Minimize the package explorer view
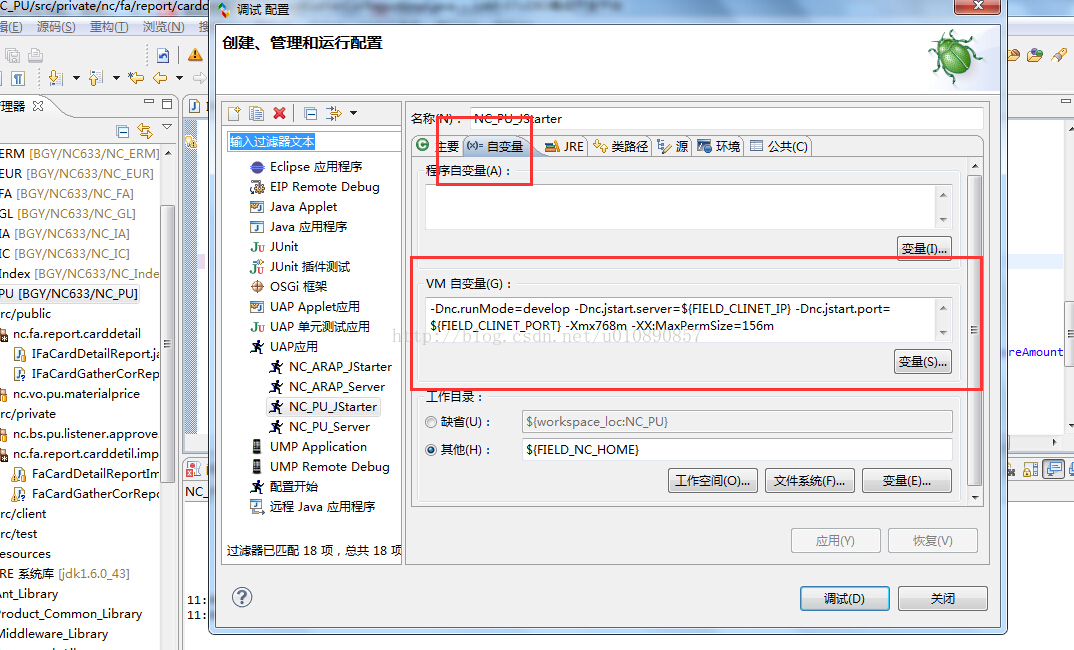Viewport: 1074px width, 650px height. click(149, 102)
